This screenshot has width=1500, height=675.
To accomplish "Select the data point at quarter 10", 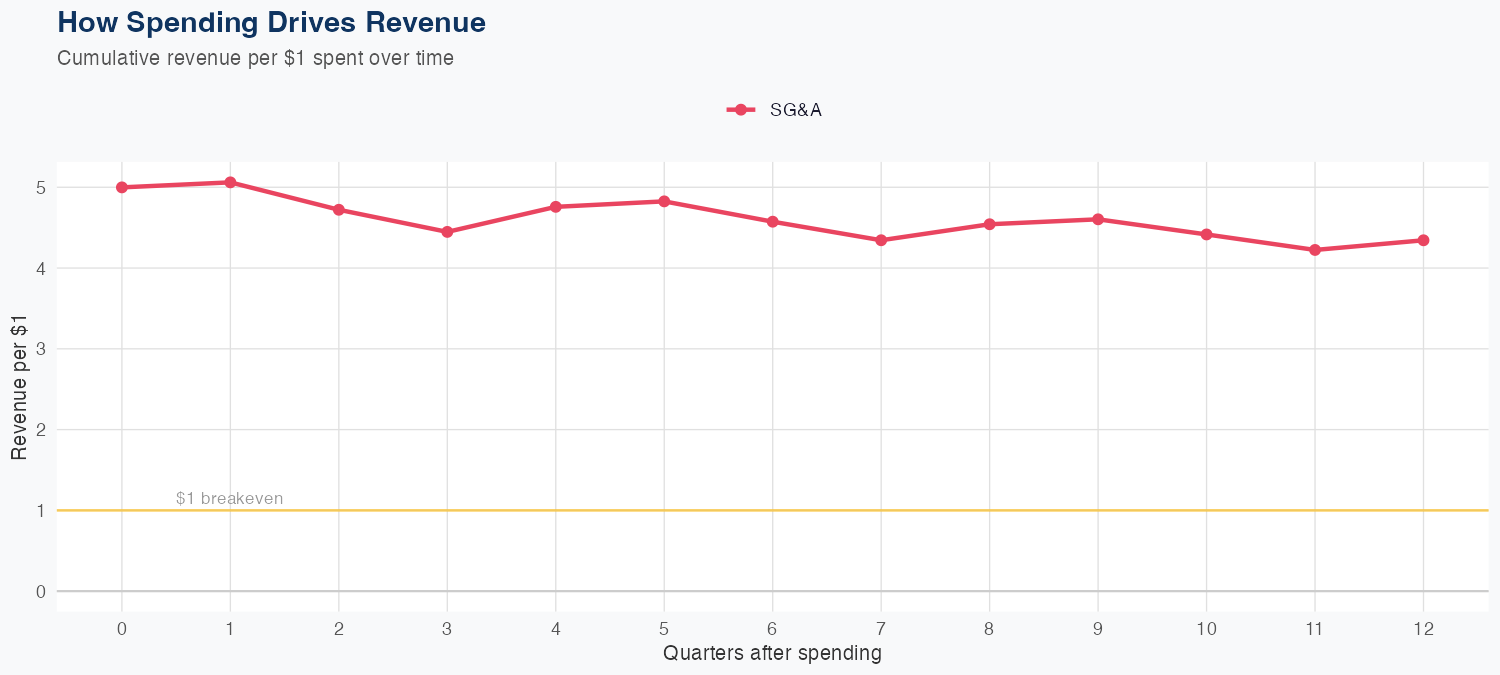I will [x=1206, y=234].
